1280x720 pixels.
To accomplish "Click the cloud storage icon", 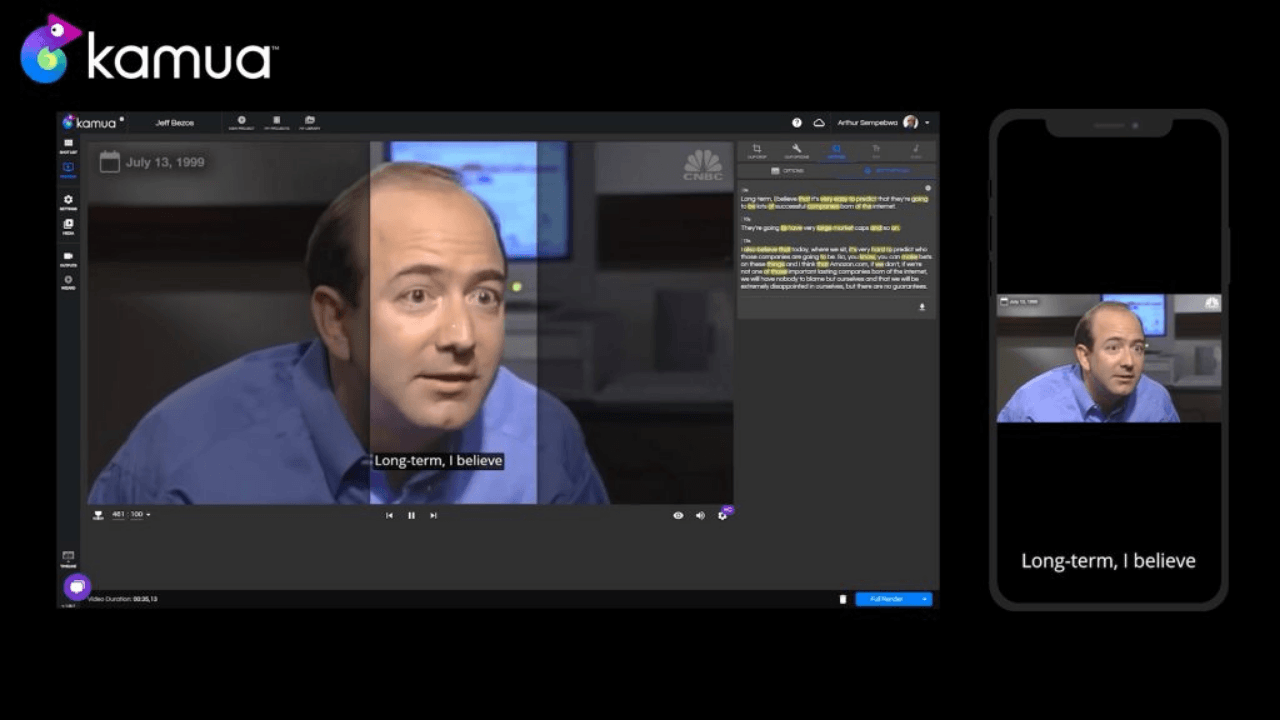I will [819, 123].
